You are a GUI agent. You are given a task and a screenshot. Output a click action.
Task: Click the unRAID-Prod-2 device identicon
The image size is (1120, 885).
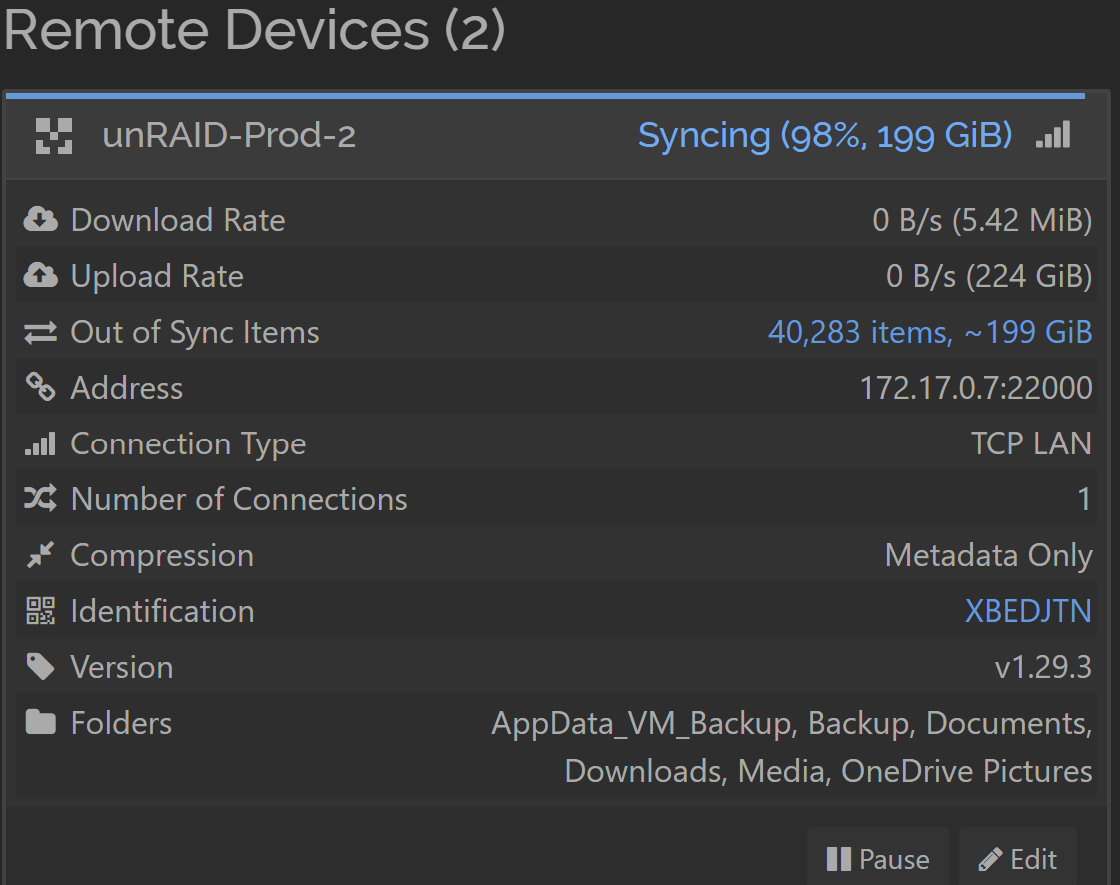tap(54, 136)
